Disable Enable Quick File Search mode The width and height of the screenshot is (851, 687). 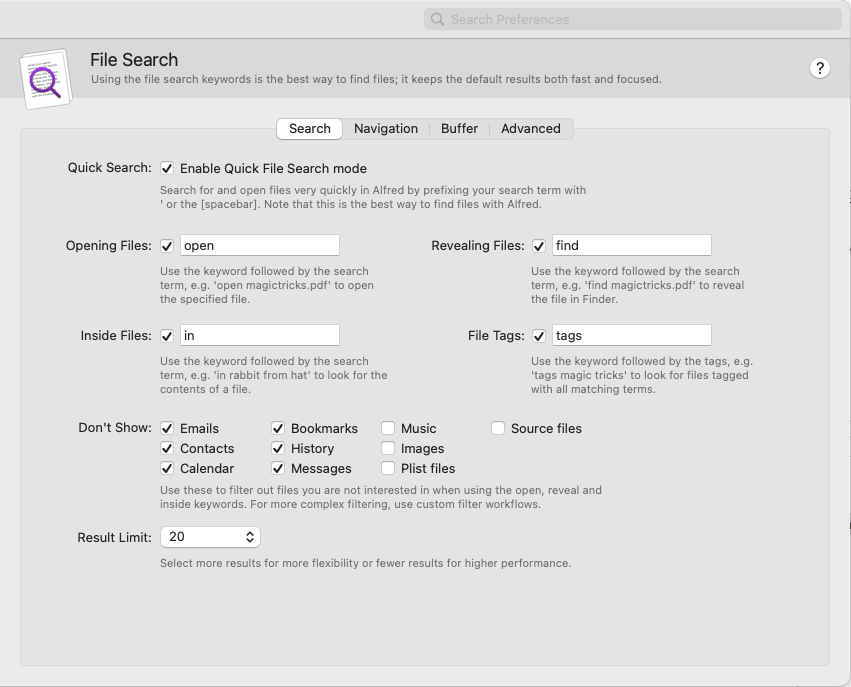167,169
